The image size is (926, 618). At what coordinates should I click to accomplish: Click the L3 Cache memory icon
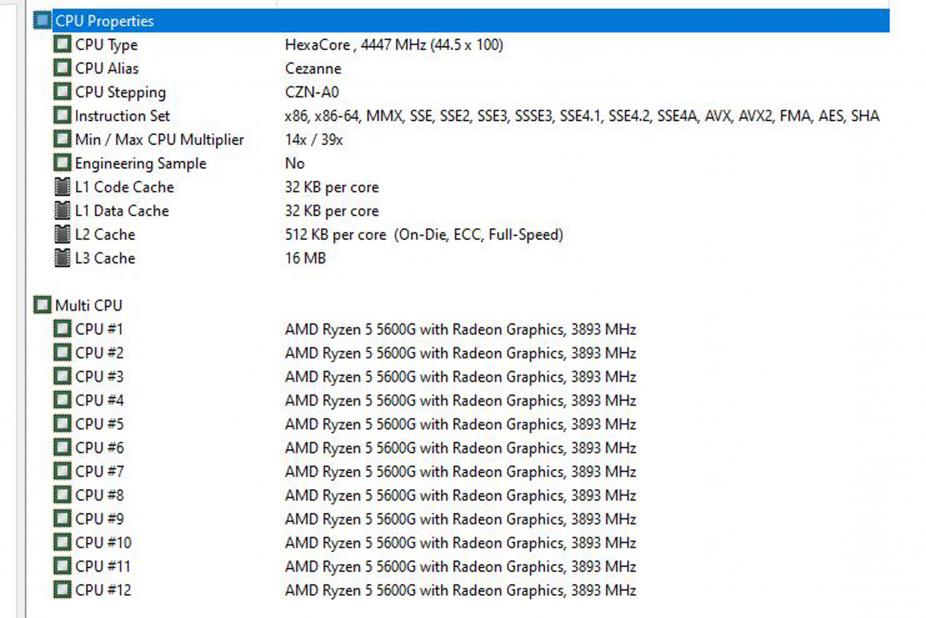62,258
